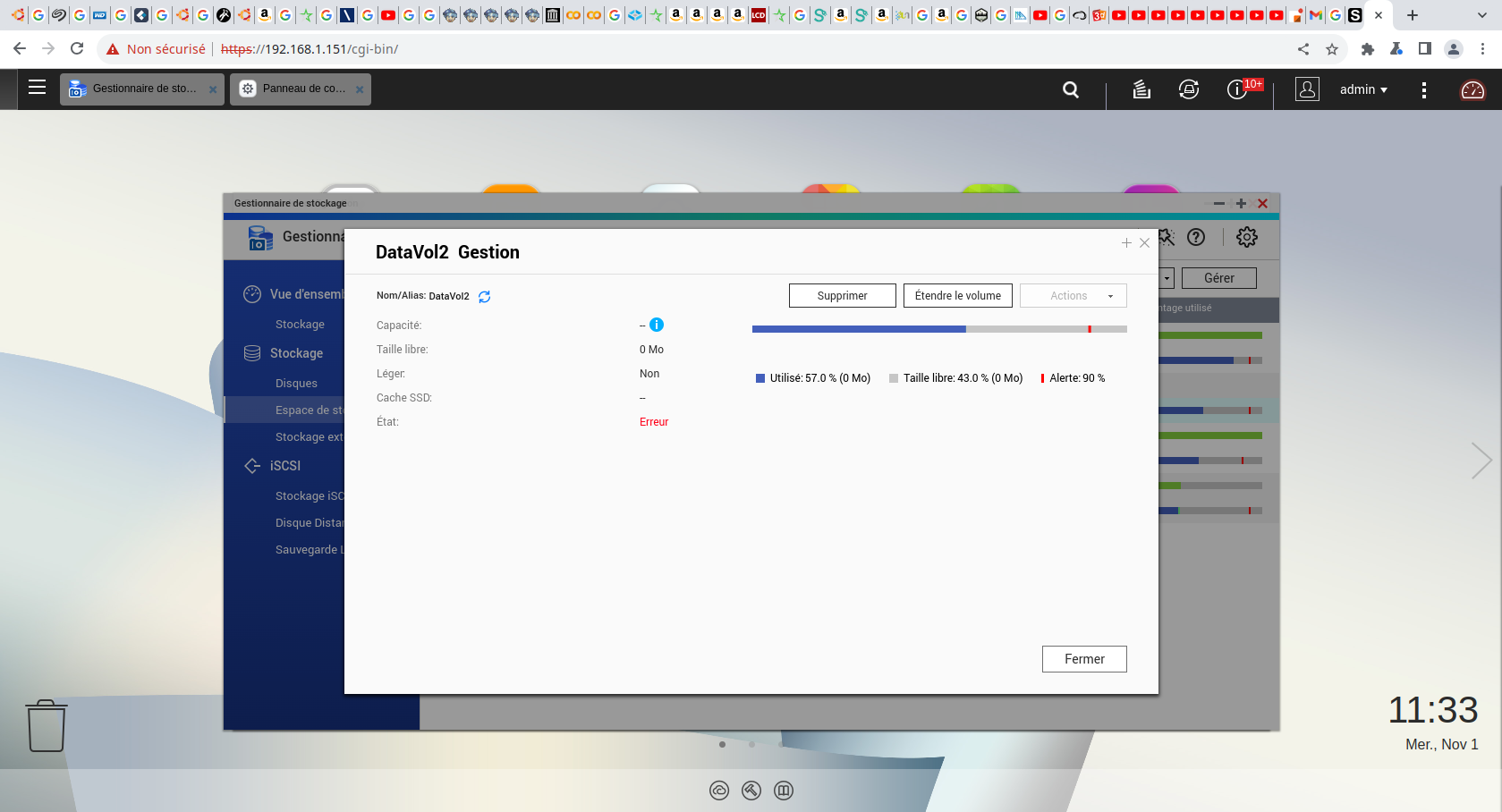Open the dashboard gauge icon
Image resolution: width=1502 pixels, height=812 pixels.
tap(1472, 89)
